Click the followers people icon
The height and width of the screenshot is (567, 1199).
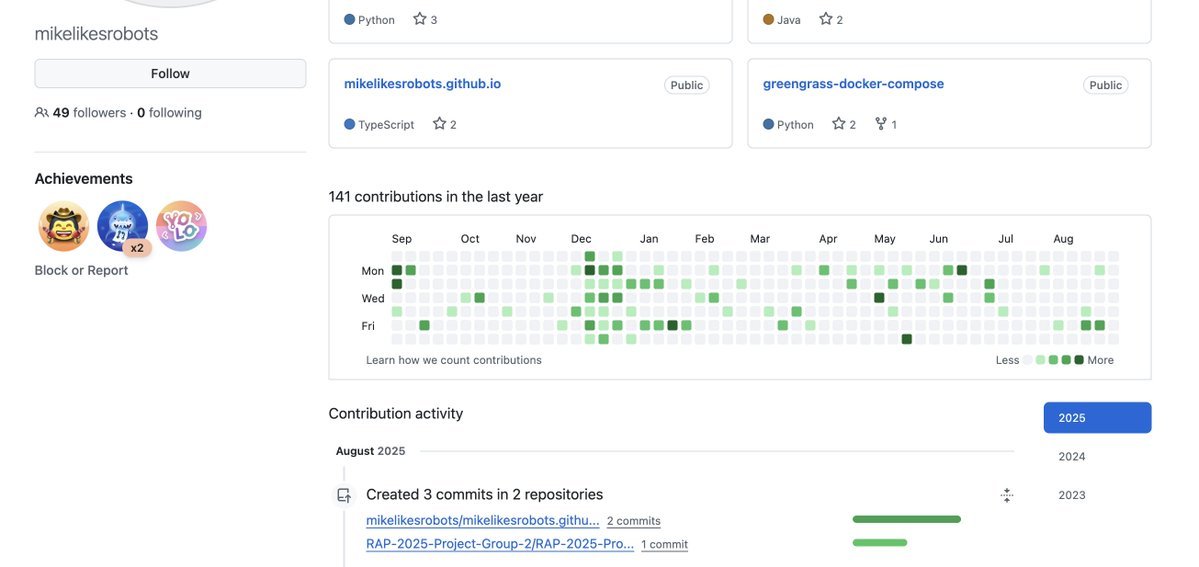point(41,112)
